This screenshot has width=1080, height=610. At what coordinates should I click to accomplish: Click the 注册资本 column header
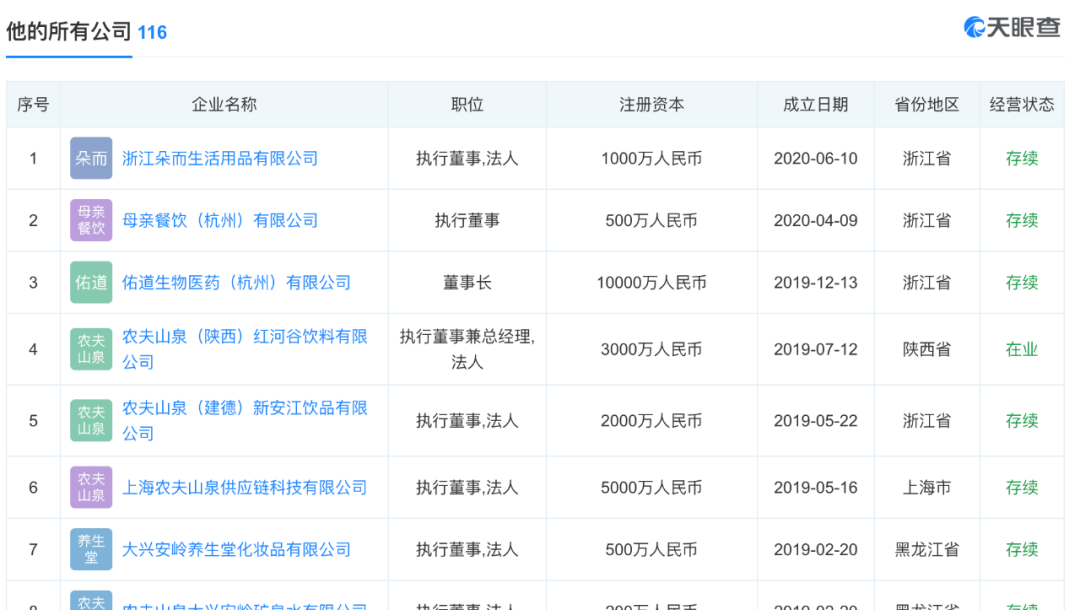coord(652,105)
